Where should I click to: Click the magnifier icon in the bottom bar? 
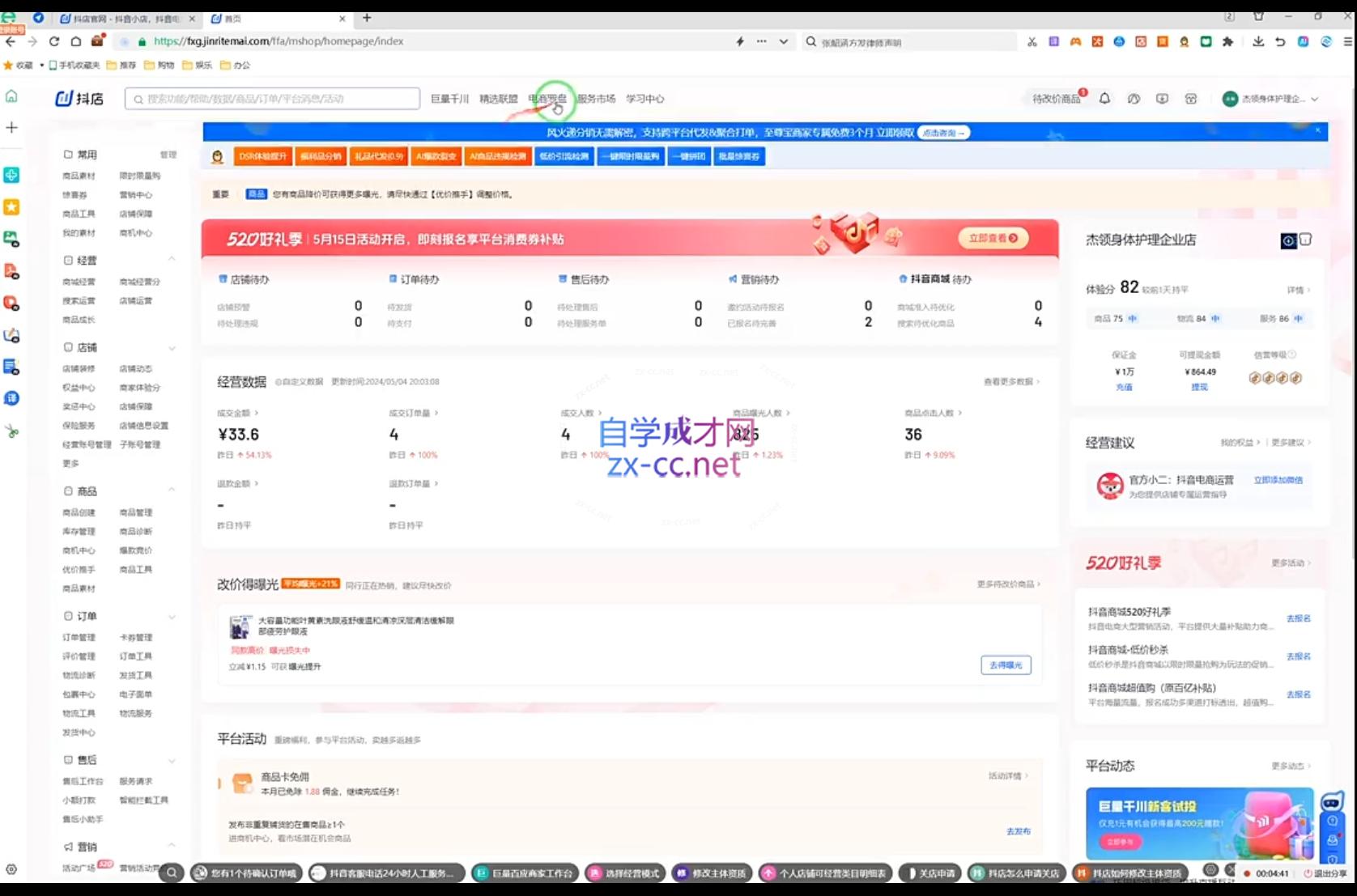[x=172, y=873]
